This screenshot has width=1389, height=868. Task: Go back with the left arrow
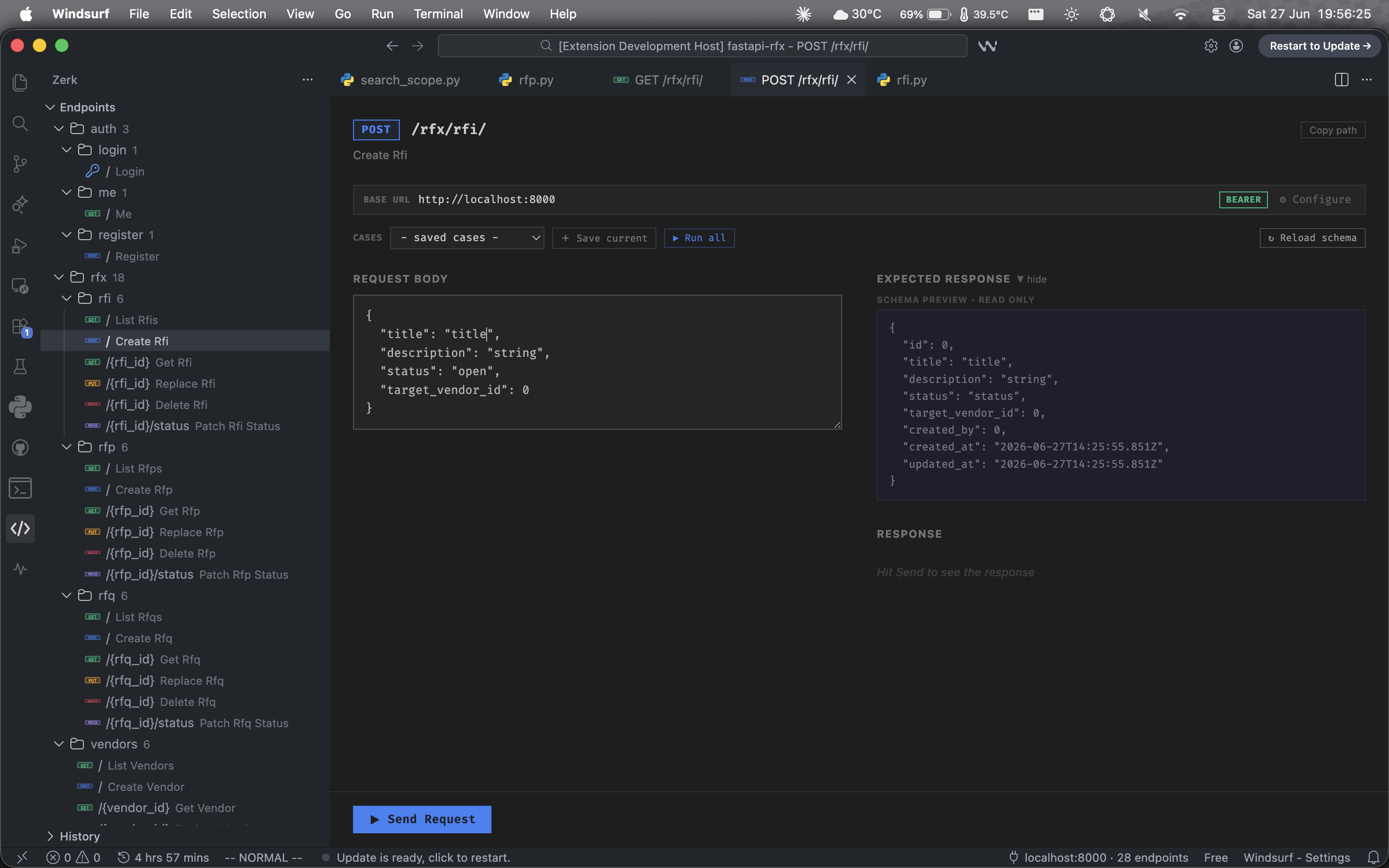click(x=392, y=46)
